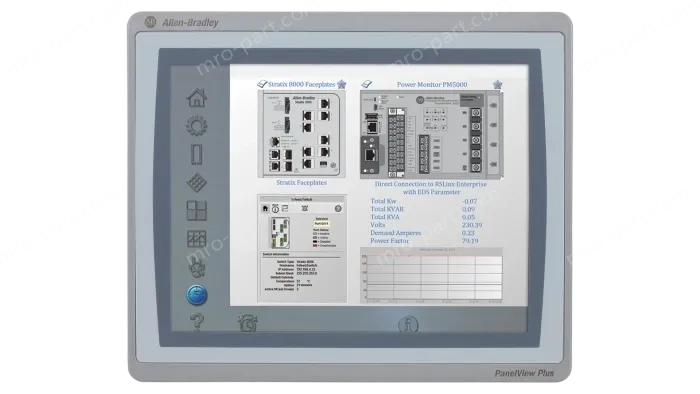Click the yellow Selected port field
Screen dimensions: 700x394
[x=321, y=224]
